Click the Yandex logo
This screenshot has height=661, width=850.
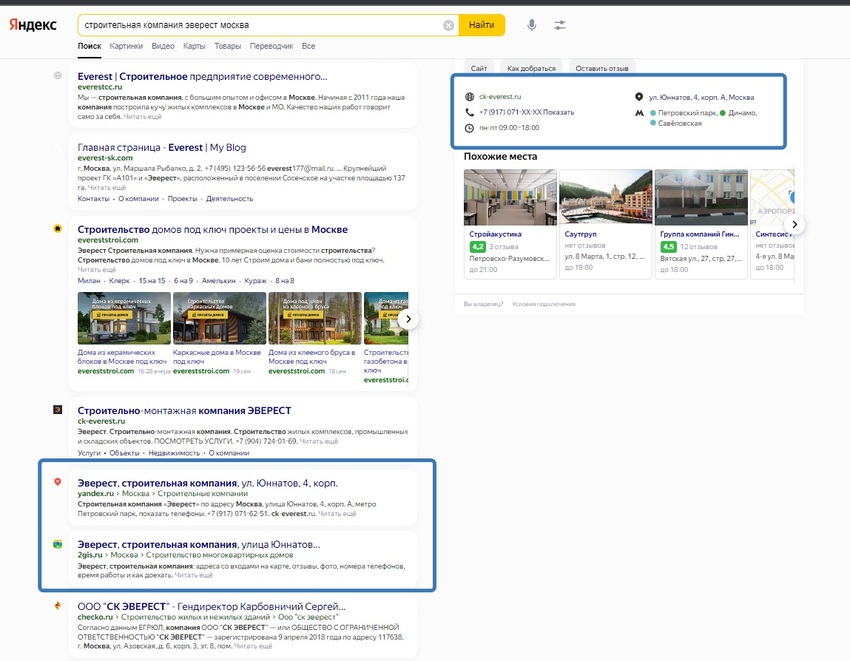click(33, 25)
